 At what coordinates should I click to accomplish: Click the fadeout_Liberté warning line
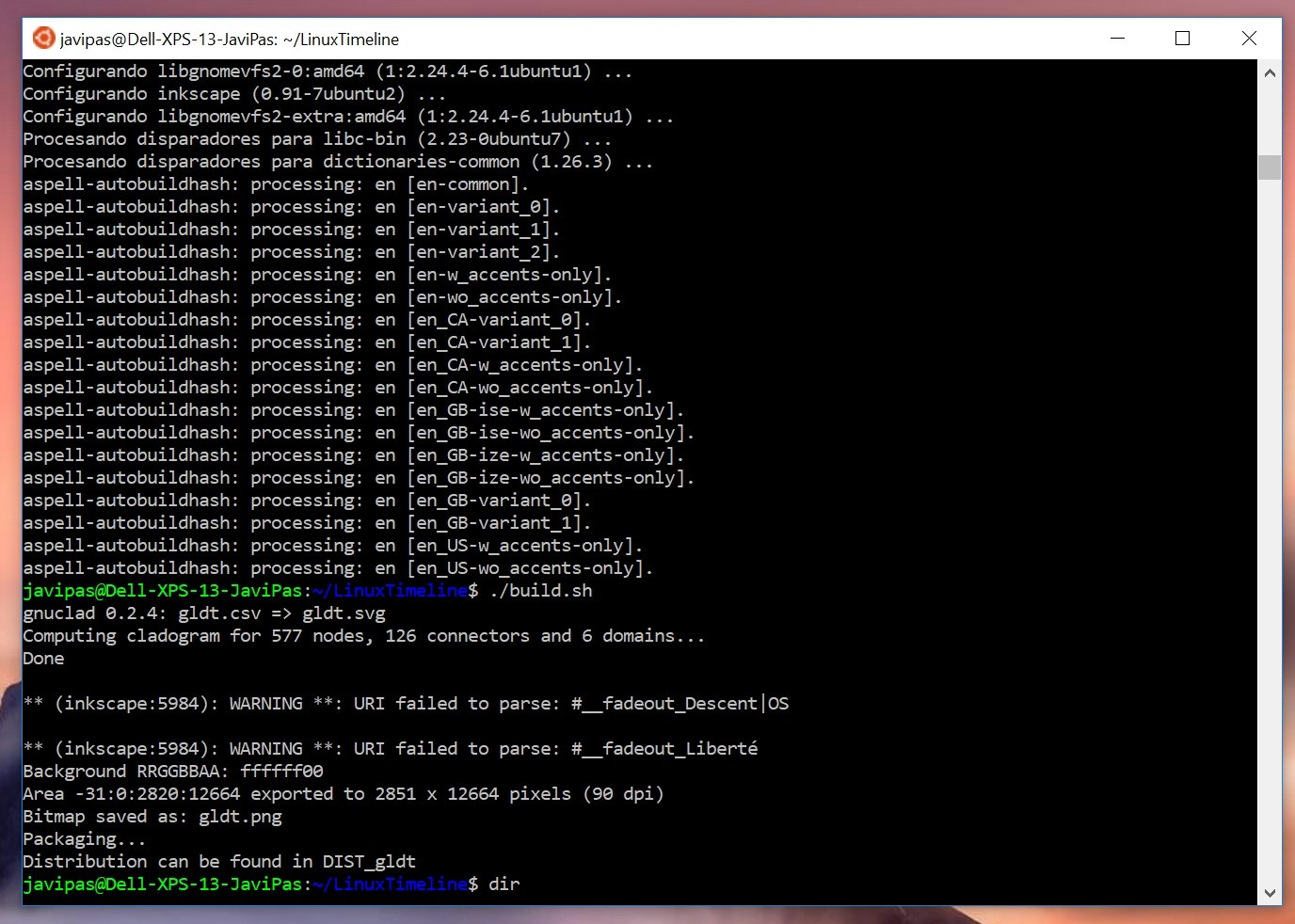(x=390, y=749)
